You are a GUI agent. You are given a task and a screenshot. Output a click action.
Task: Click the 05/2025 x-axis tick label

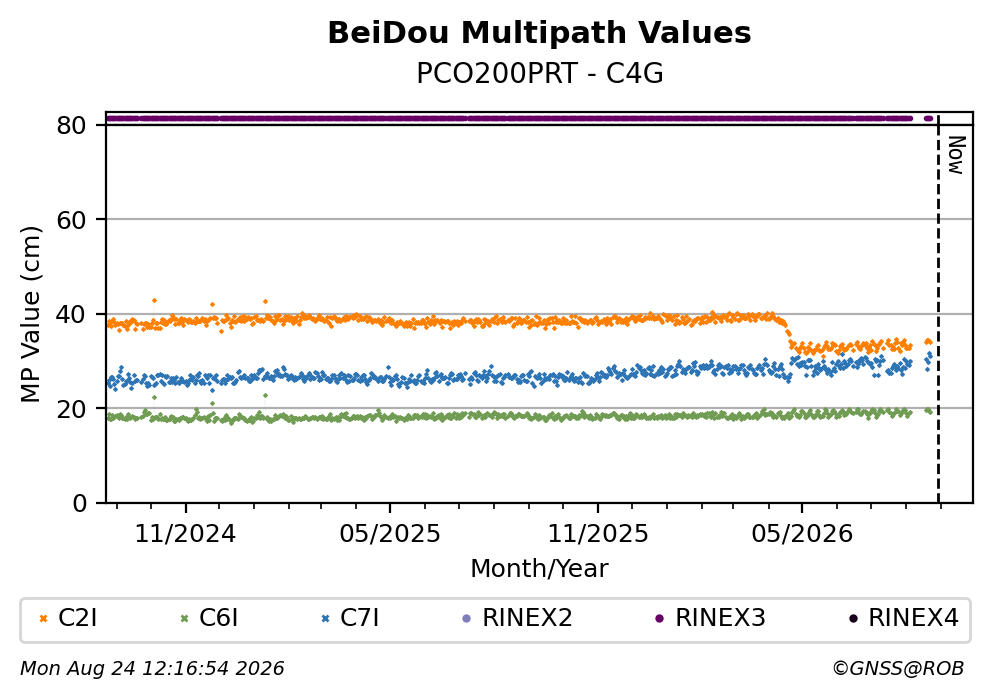click(x=389, y=534)
